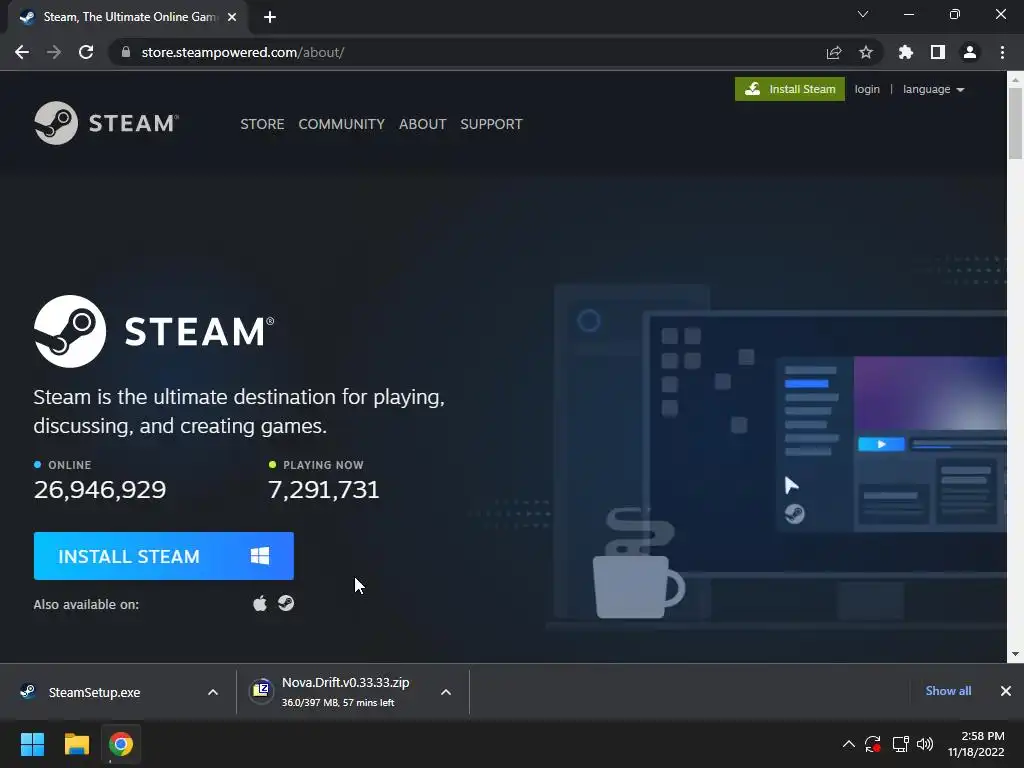
Task: Click the large Steam logo above tagline
Action: point(154,331)
